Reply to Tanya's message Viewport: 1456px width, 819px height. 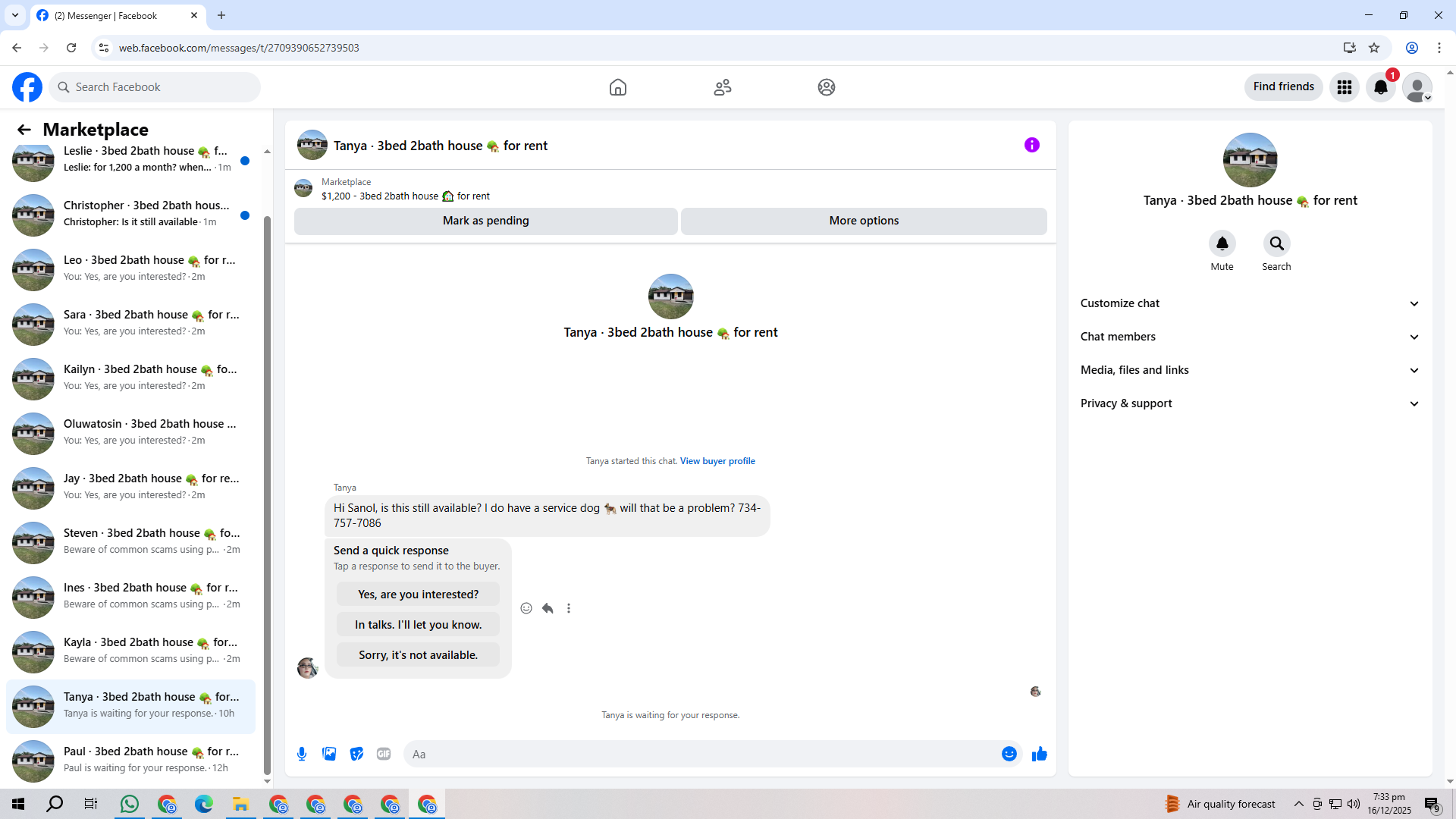548,608
